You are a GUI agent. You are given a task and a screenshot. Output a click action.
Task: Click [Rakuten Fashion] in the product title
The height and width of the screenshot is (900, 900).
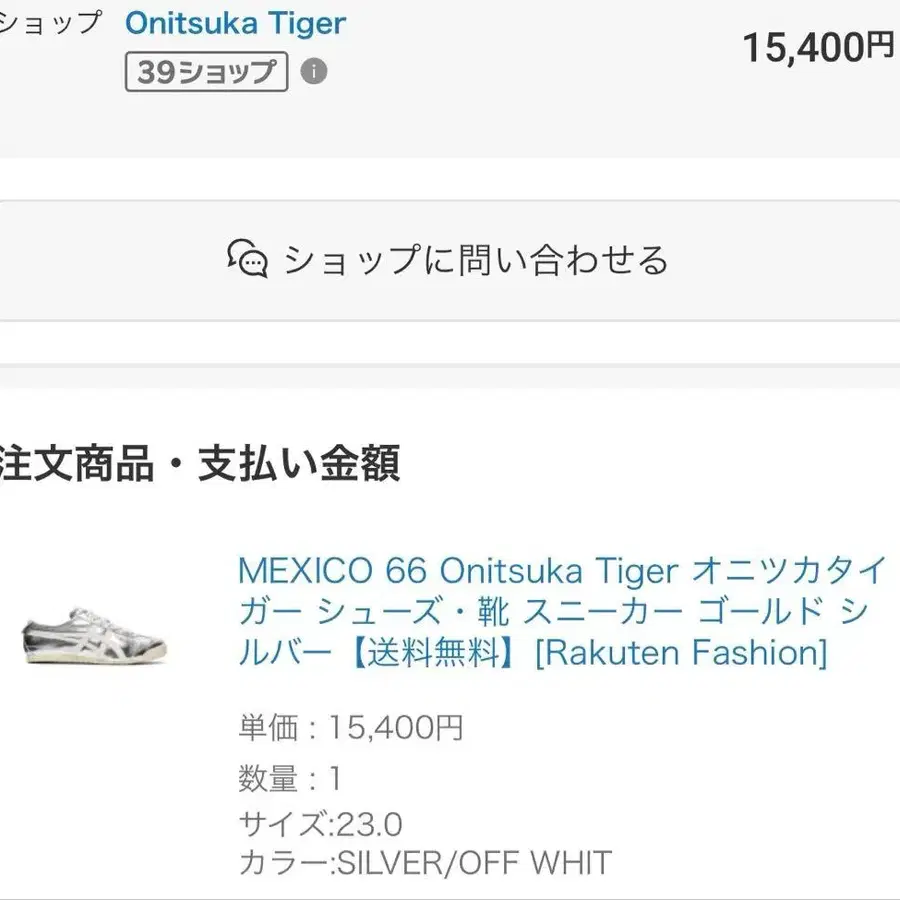coord(681,653)
